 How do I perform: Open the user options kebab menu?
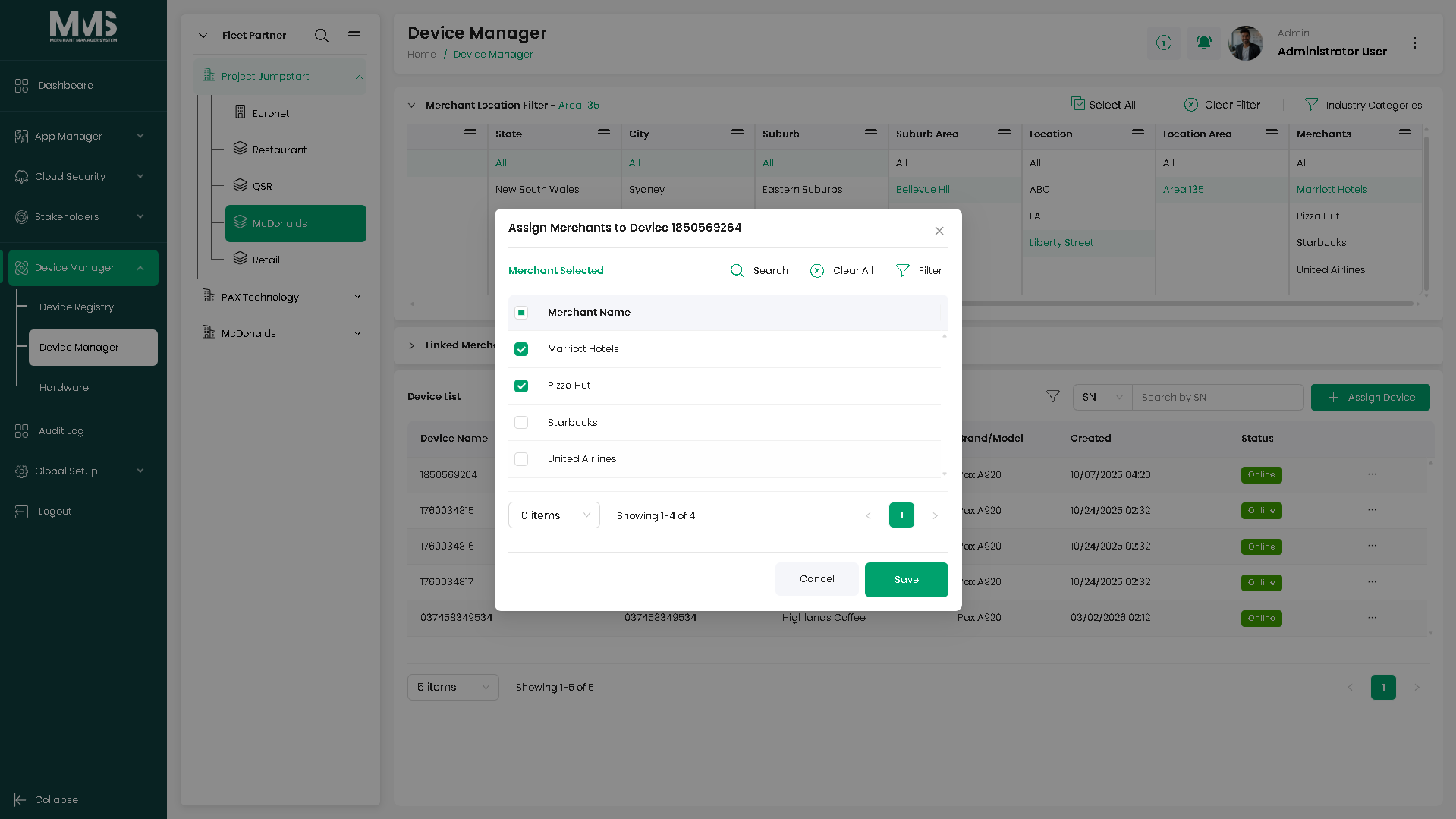[x=1415, y=43]
